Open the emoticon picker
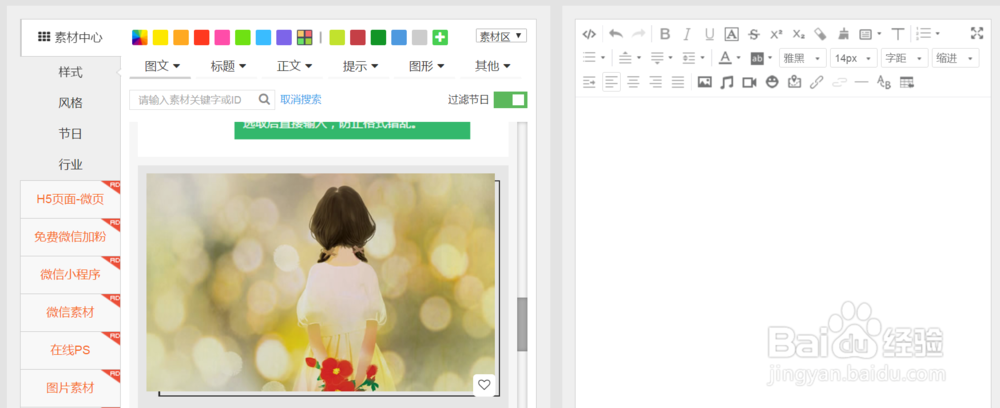Image resolution: width=1000 pixels, height=408 pixels. coord(772,82)
